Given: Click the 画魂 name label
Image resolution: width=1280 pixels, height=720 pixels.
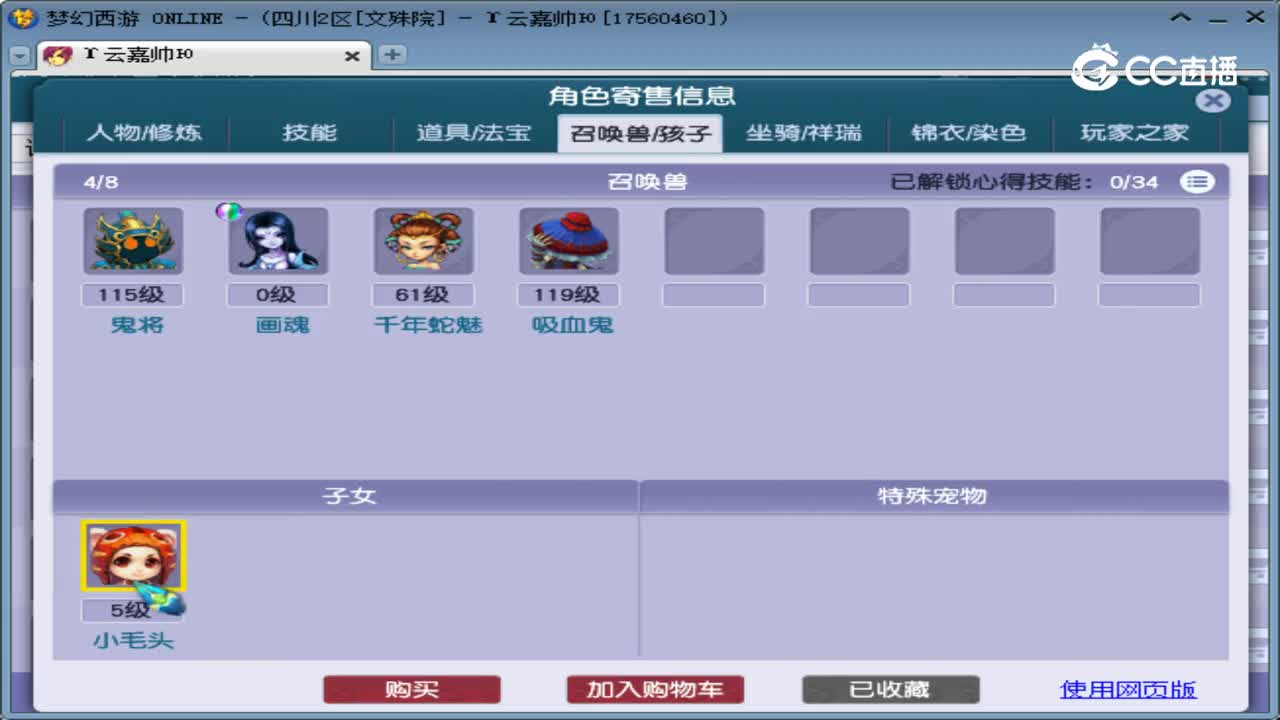Looking at the screenshot, I should [282, 325].
